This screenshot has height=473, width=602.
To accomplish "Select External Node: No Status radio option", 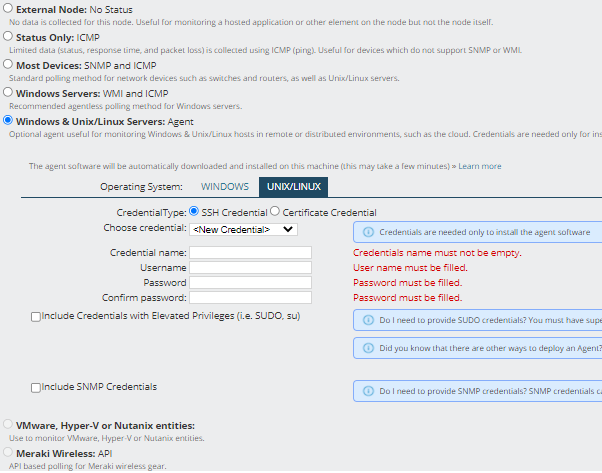I will 8,8.
